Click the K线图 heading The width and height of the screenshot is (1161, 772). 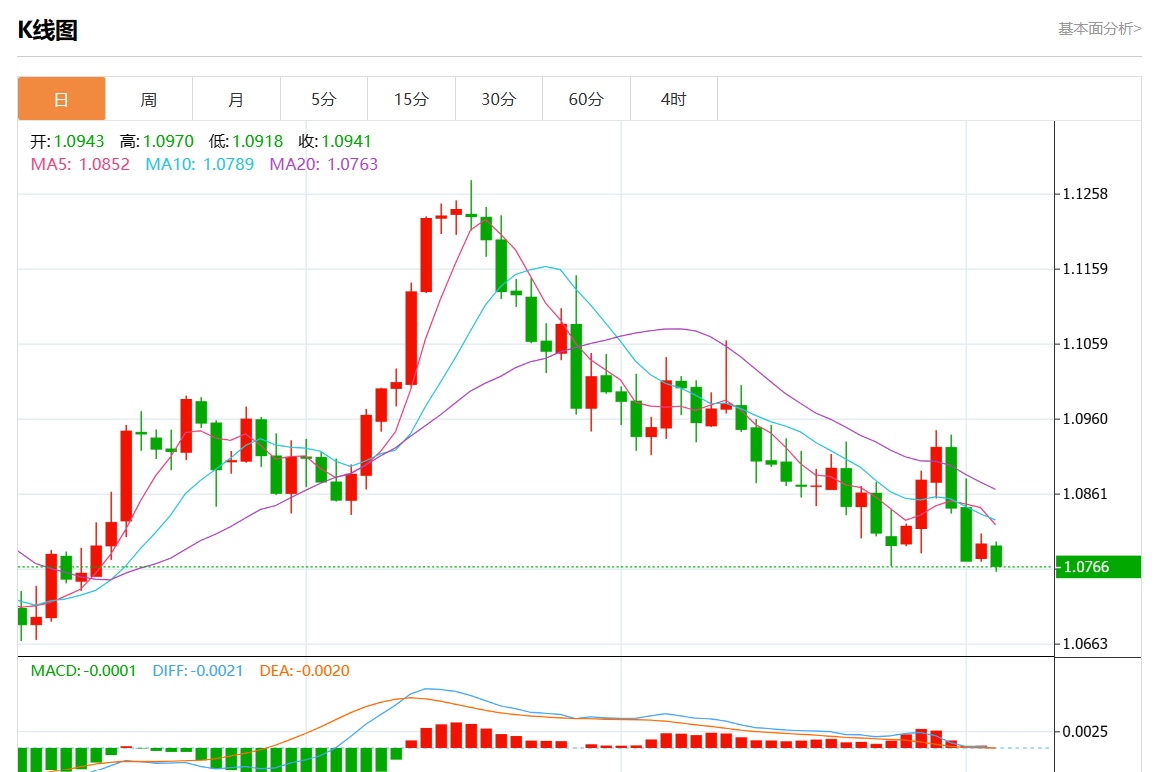pyautogui.click(x=47, y=30)
